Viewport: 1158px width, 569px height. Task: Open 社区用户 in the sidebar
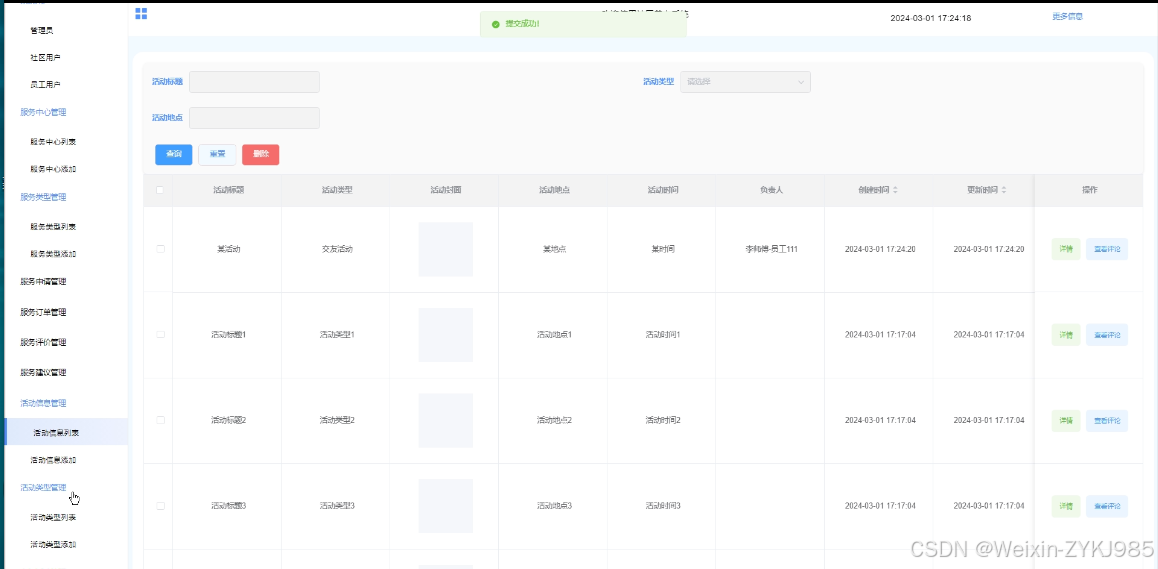point(45,57)
